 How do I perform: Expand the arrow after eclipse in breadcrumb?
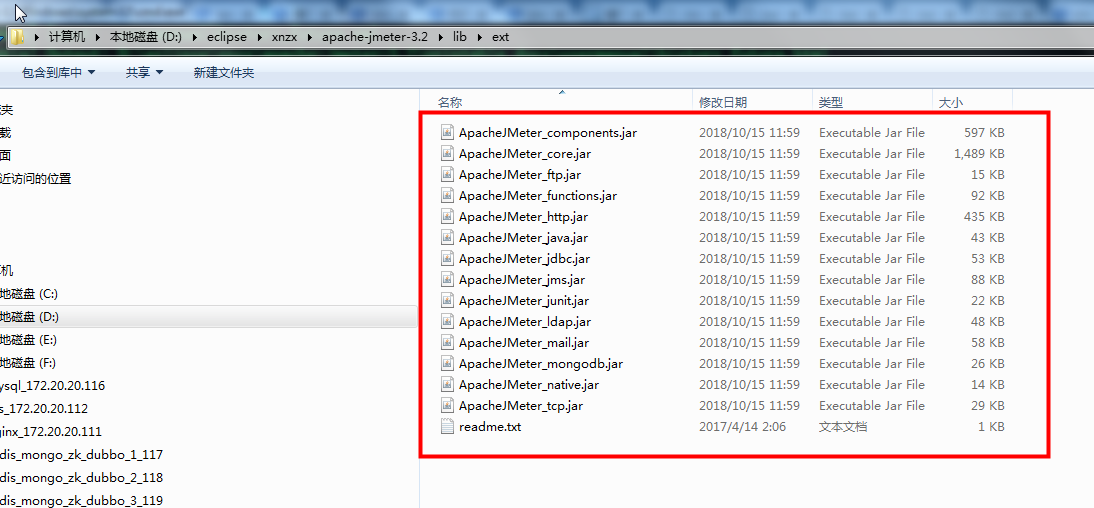coord(259,37)
